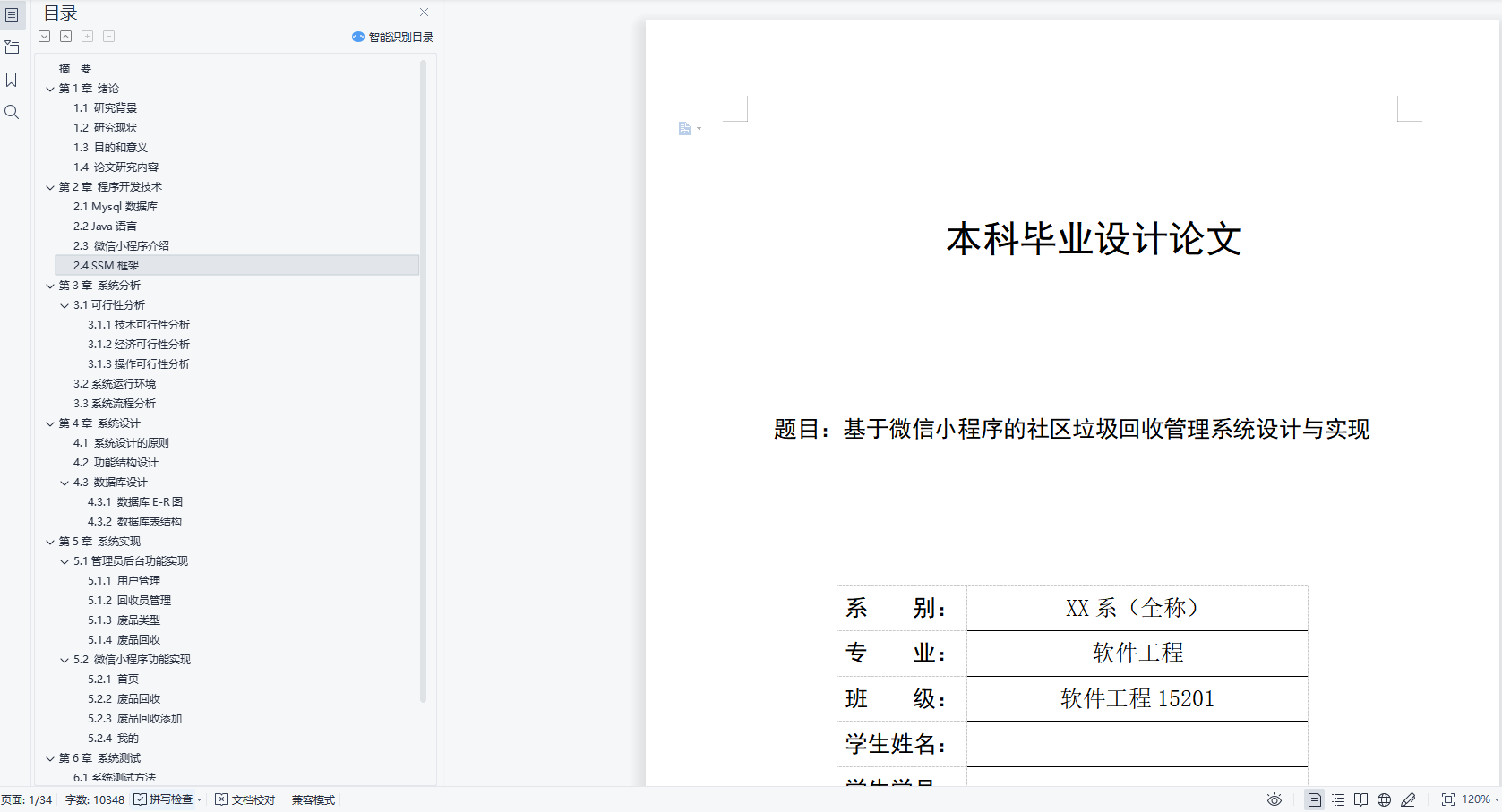
Task: Click the promote heading plus icon
Action: point(88,37)
